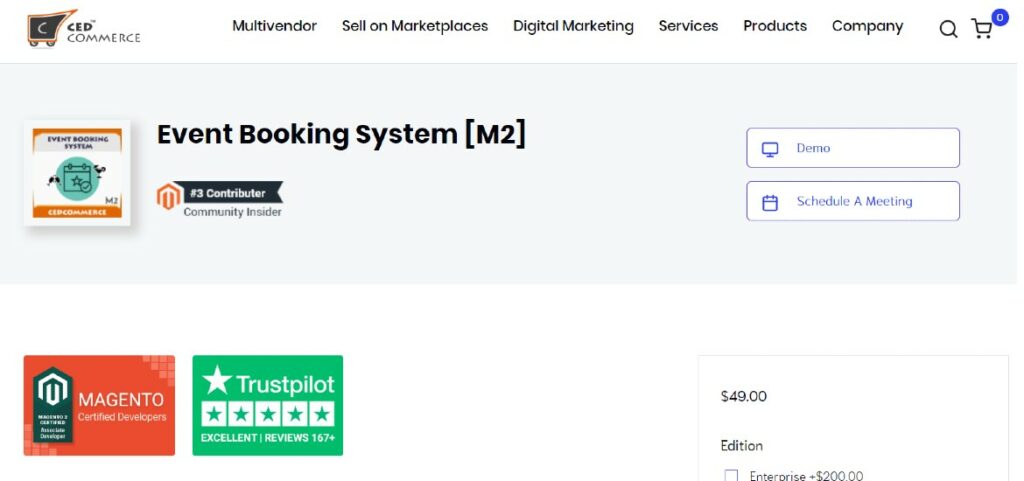Open the Digital Marketing menu
This screenshot has height=481, width=1024.
coord(573,26)
